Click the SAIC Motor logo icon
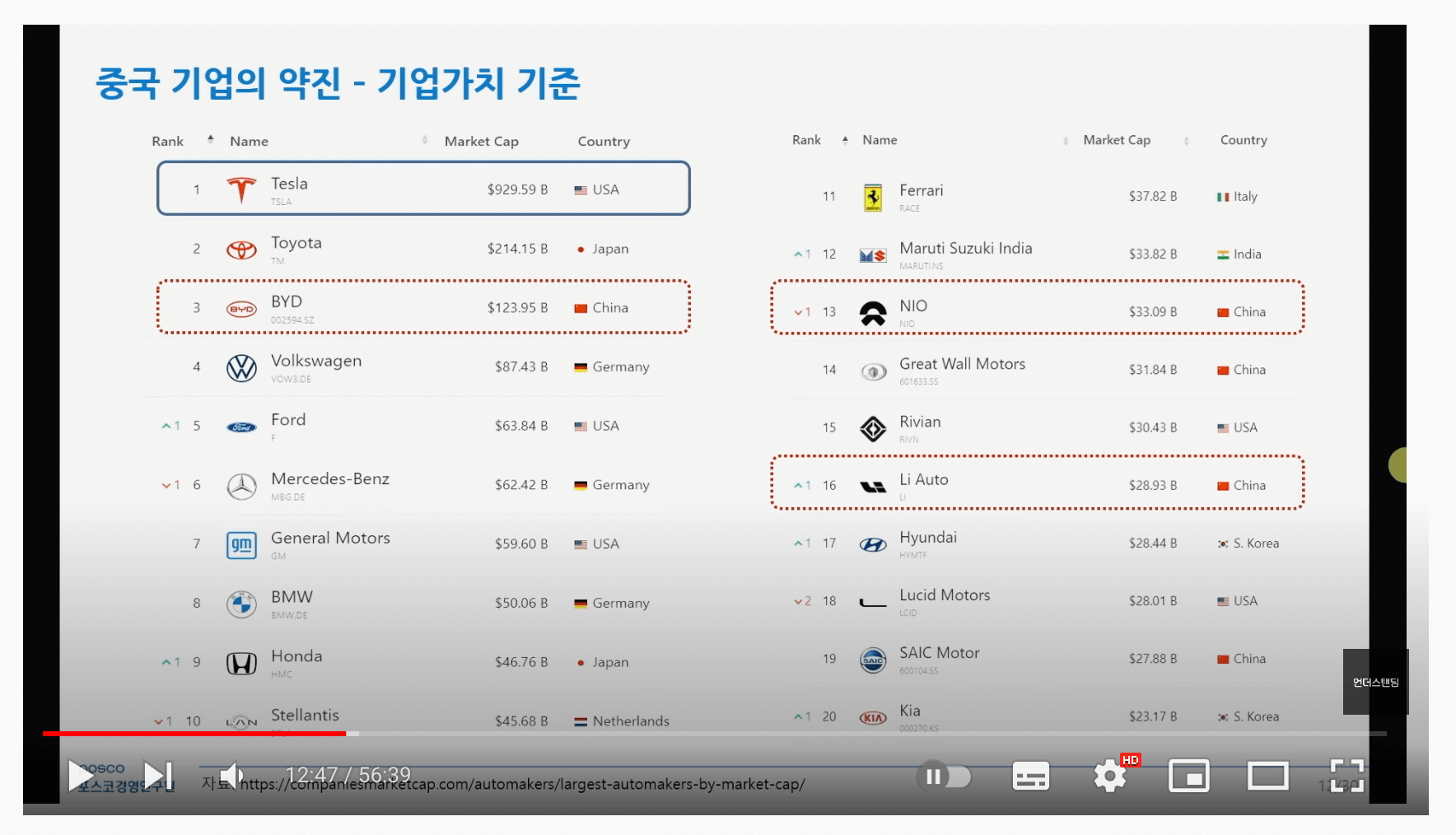 [x=873, y=660]
